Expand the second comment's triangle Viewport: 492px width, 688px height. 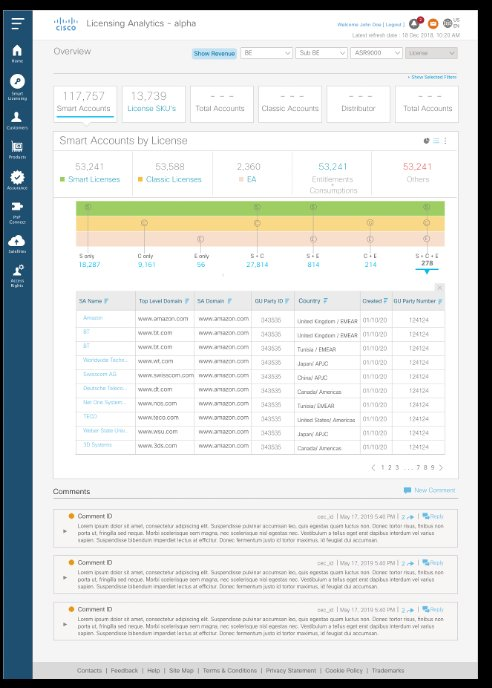(x=65, y=577)
